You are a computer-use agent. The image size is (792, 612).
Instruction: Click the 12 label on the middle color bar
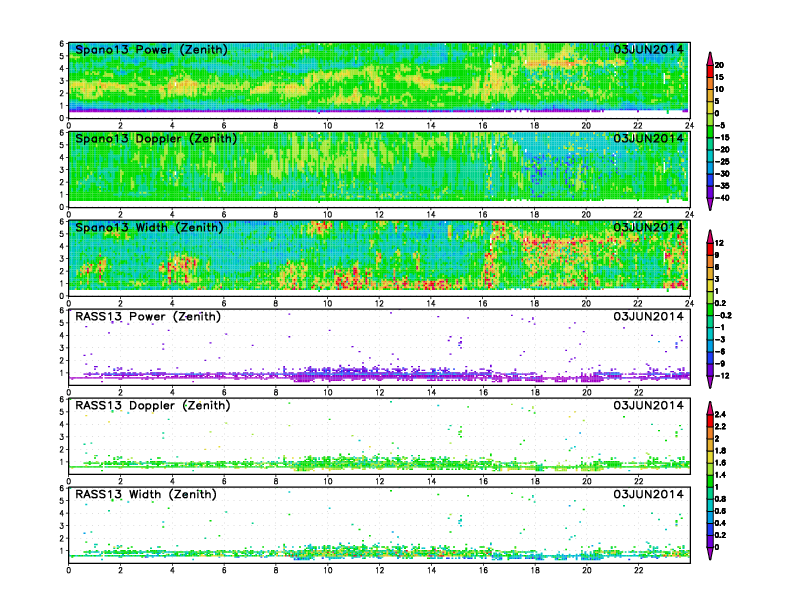[719, 243]
